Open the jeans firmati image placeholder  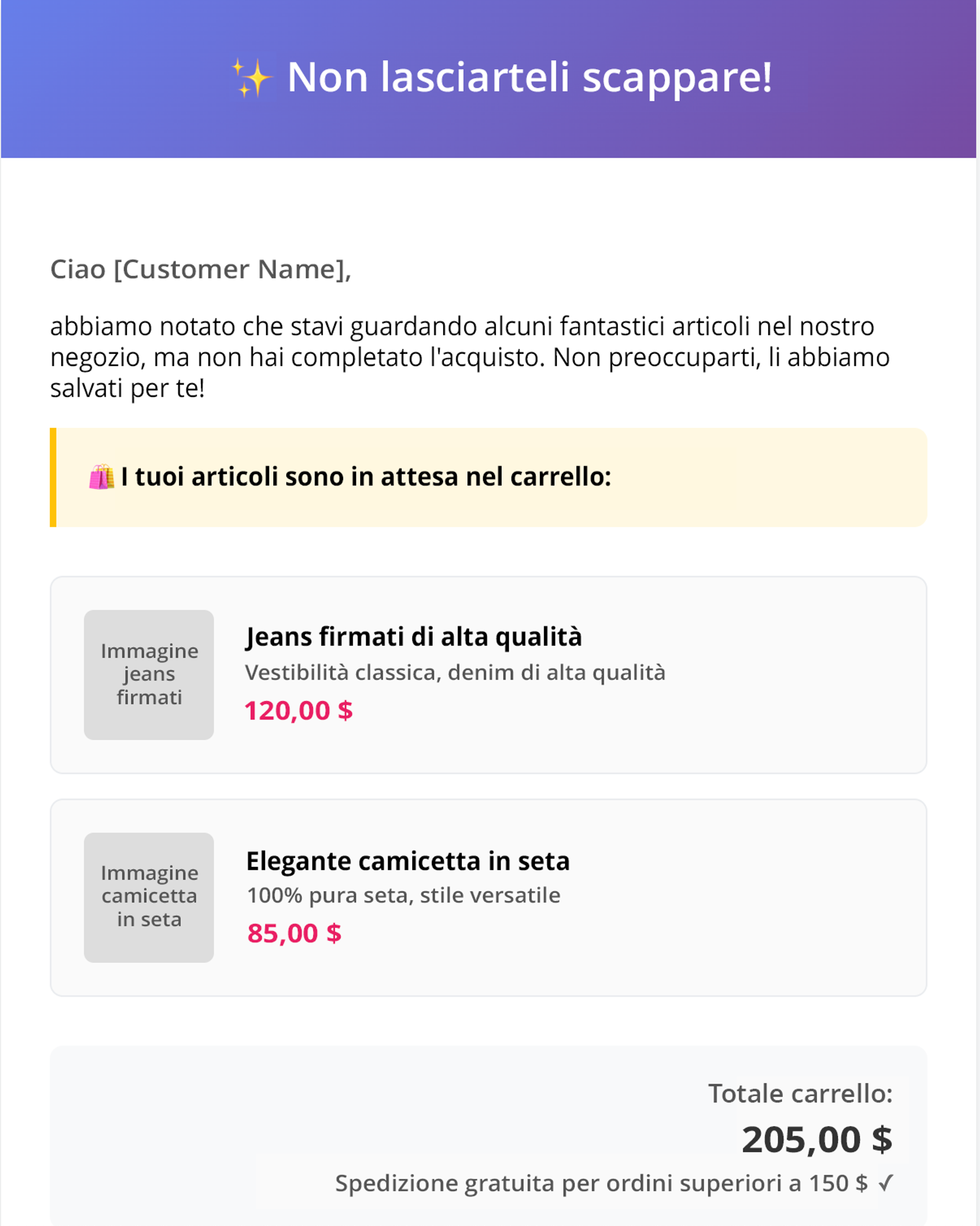[x=149, y=675]
